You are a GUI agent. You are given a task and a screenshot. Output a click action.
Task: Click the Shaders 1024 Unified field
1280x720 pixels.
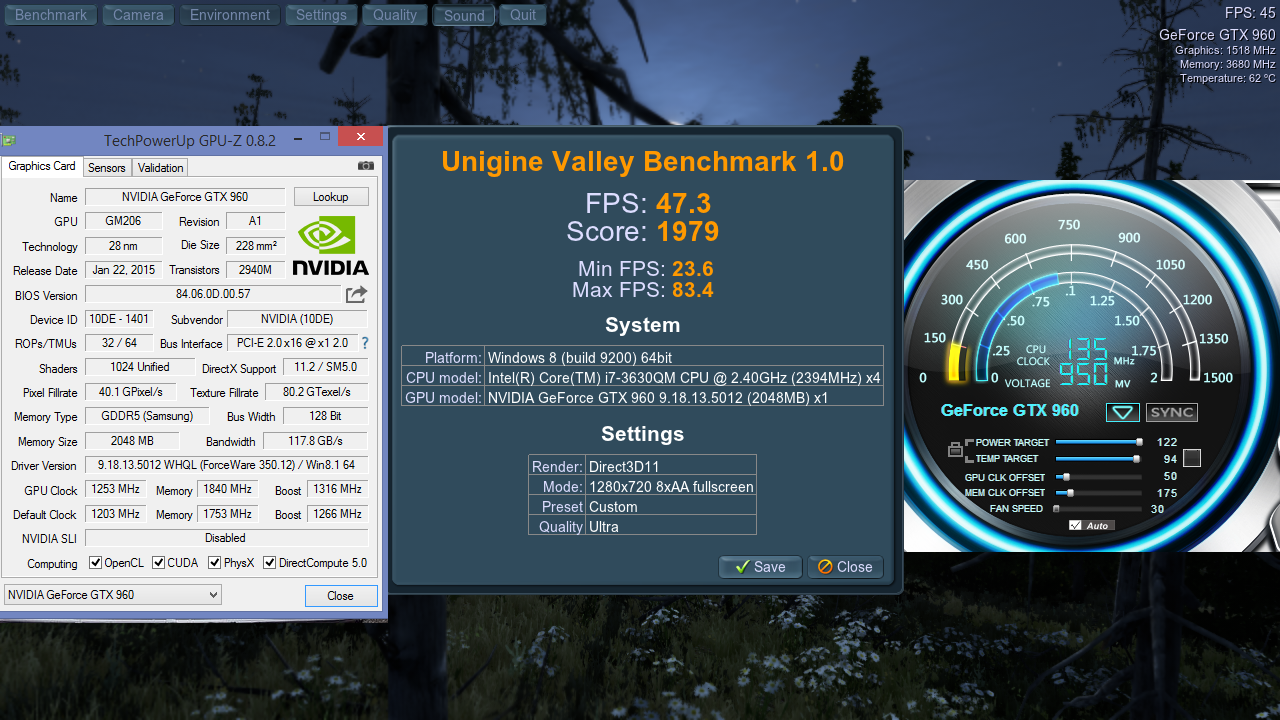pyautogui.click(x=140, y=367)
